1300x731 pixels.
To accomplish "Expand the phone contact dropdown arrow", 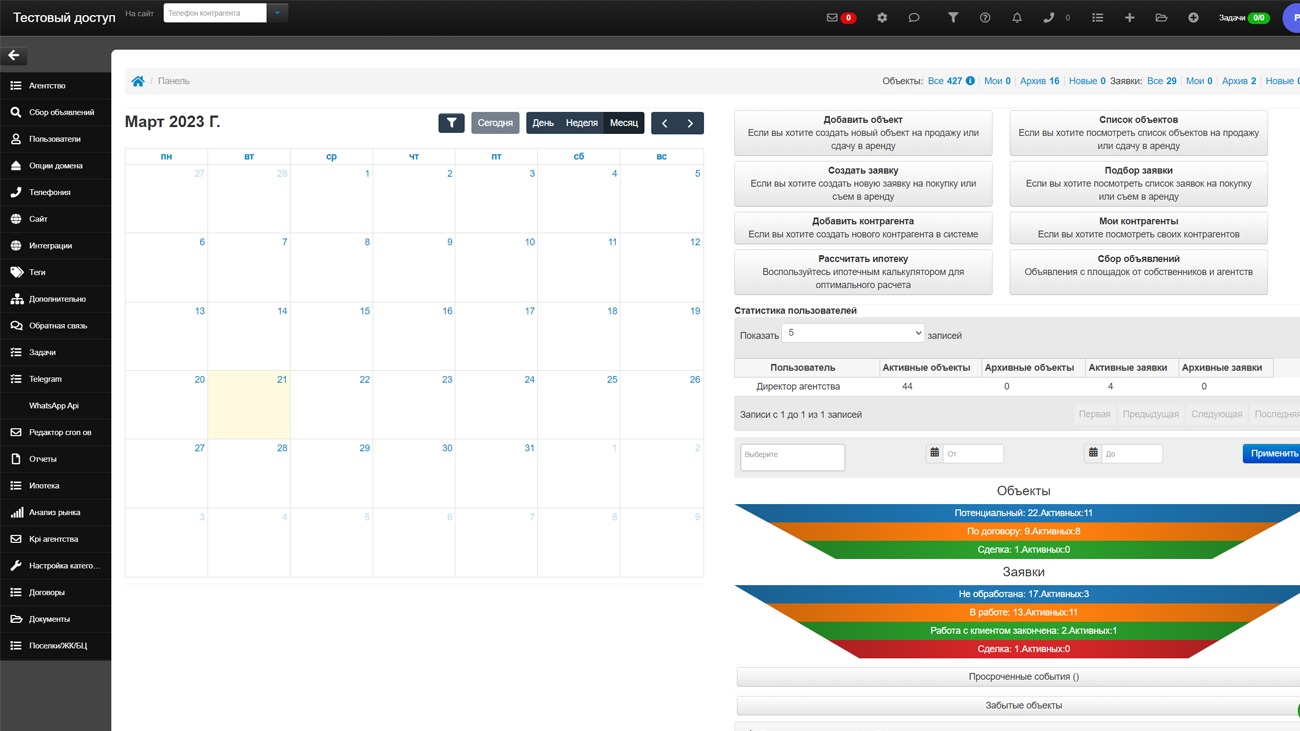I will point(278,13).
